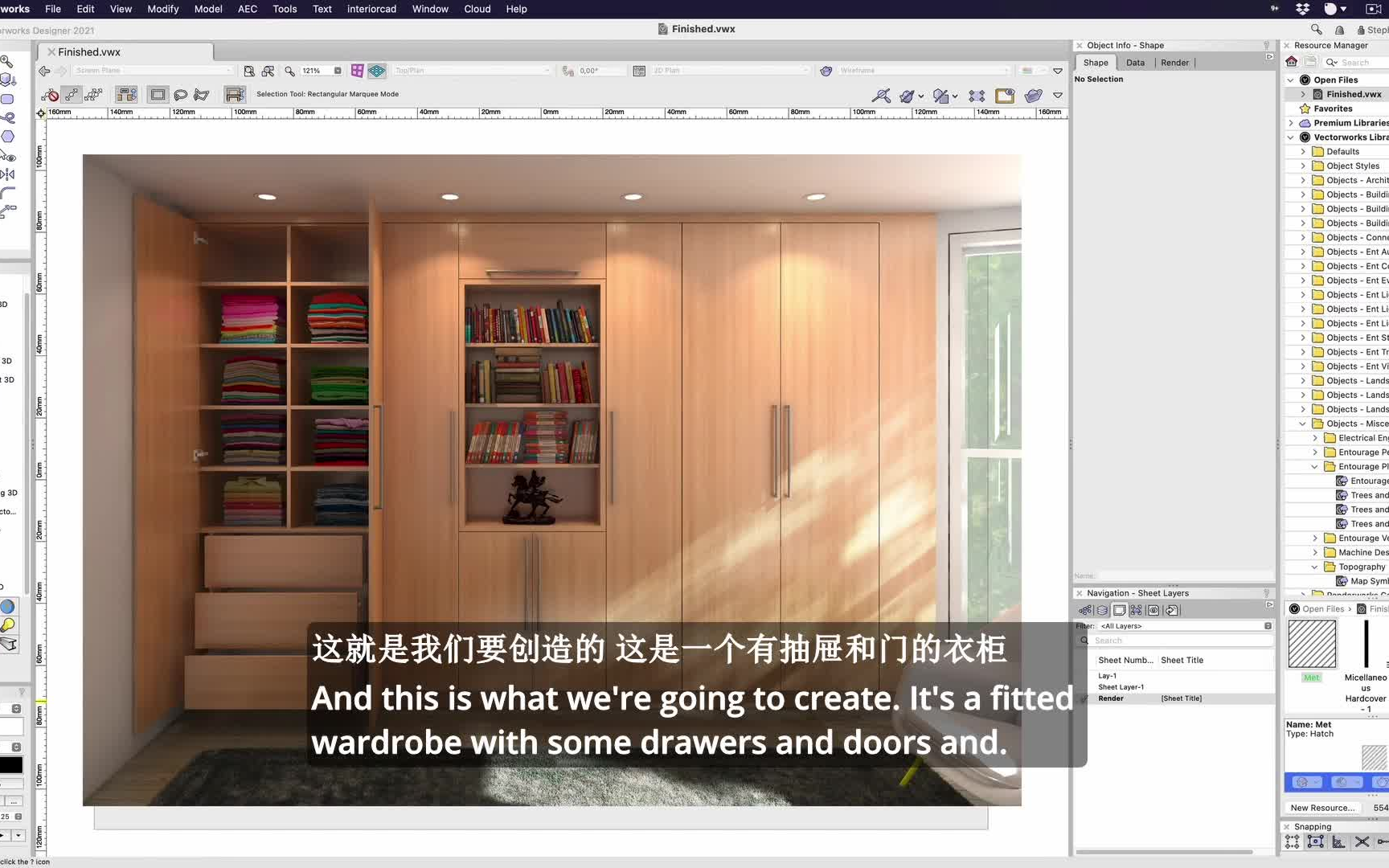The height and width of the screenshot is (868, 1389).
Task: Open Finished.vwx under Open Files
Action: [x=1351, y=93]
